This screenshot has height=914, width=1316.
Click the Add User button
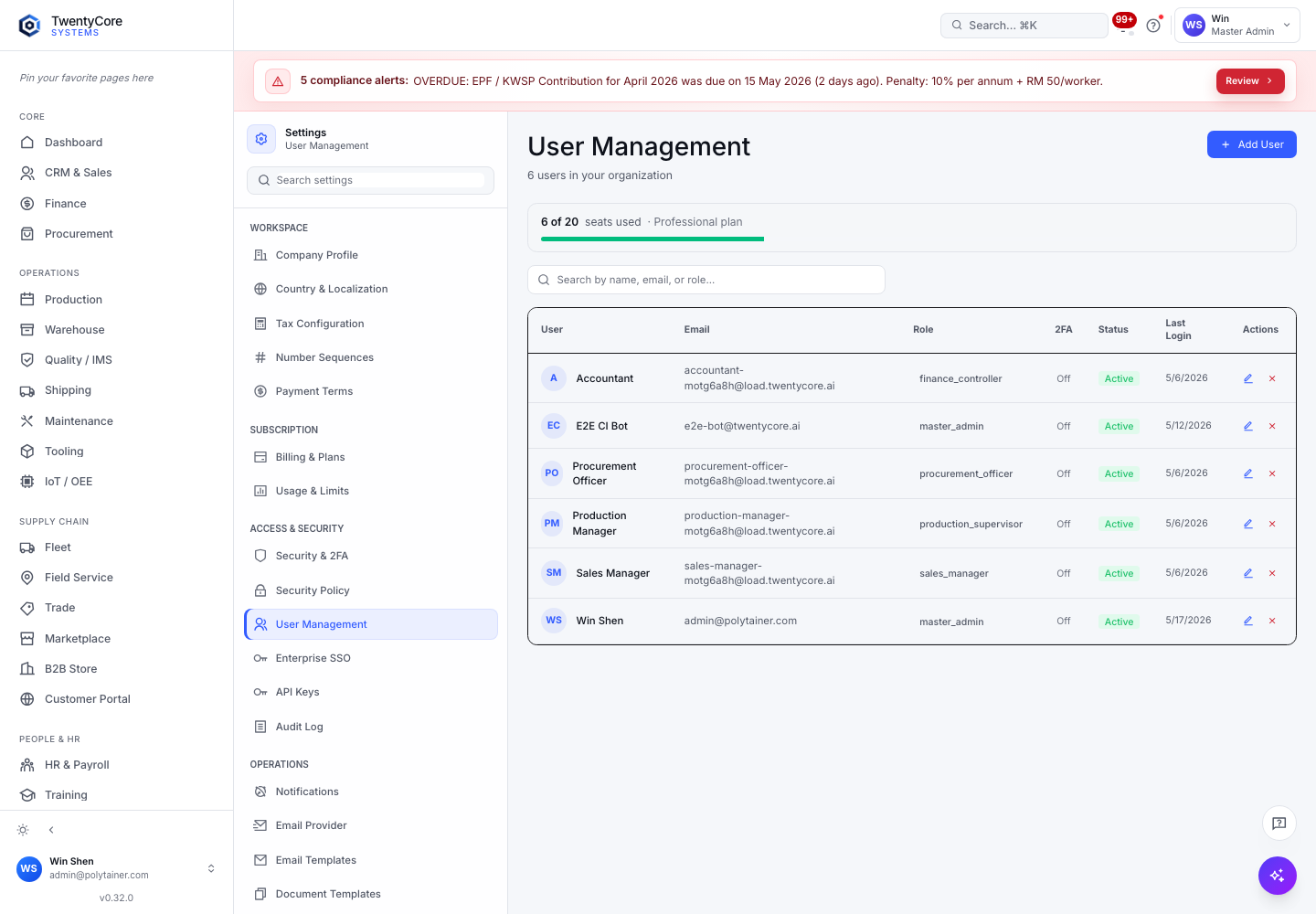click(x=1251, y=144)
